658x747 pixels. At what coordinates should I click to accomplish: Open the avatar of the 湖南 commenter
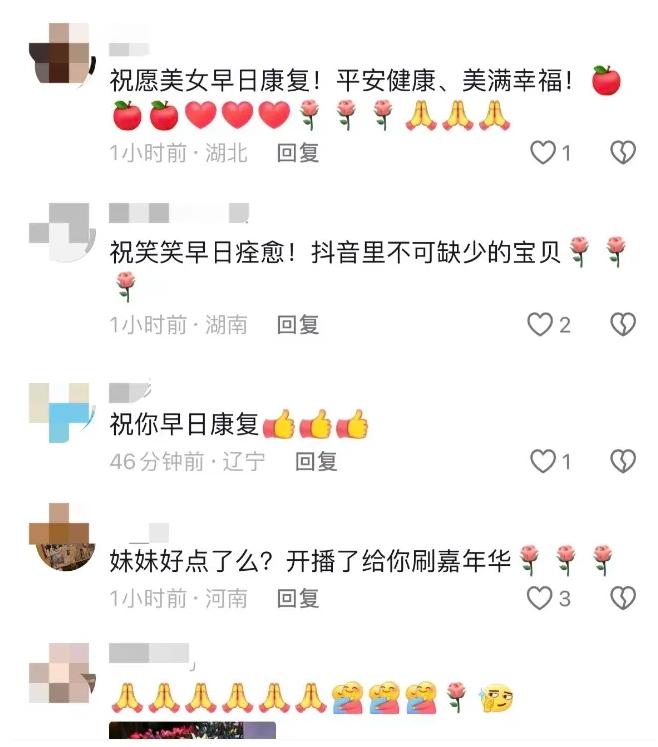pos(62,232)
